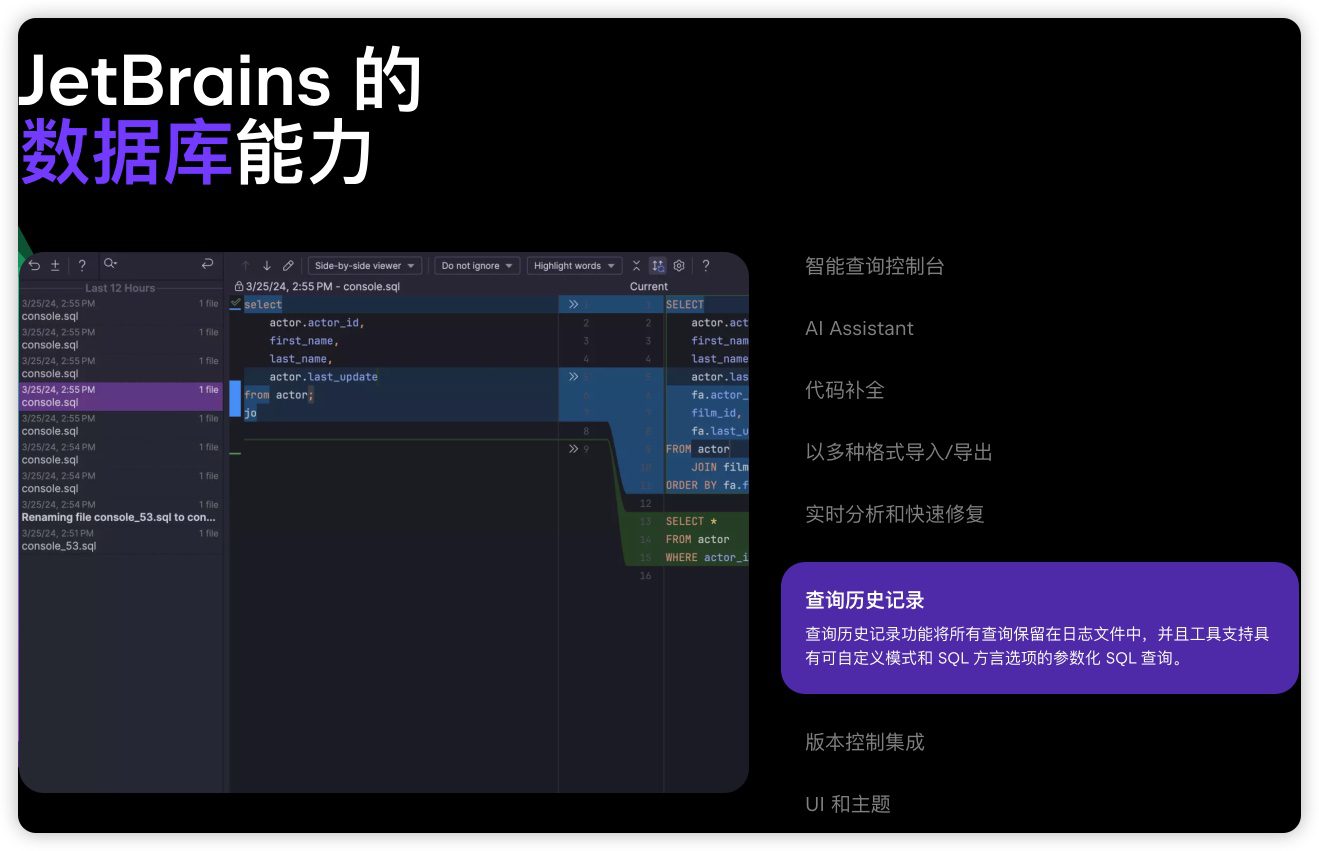Toggle the soft-wrap icon in history panel
Viewport: 1319px width, 851px height.
coord(207,264)
